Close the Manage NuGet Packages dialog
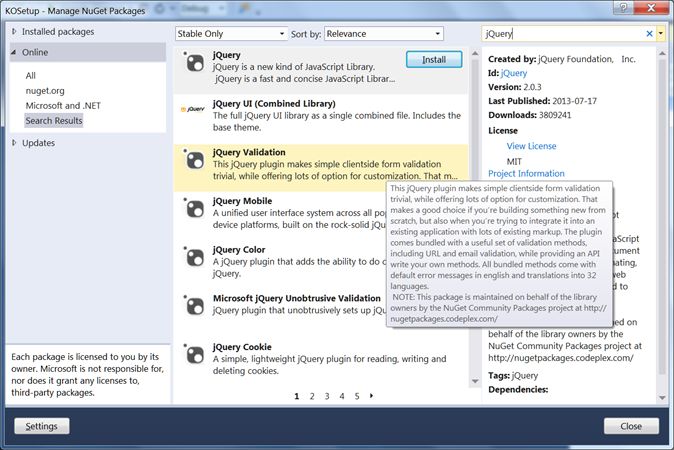674x450 pixels. pos(631,426)
